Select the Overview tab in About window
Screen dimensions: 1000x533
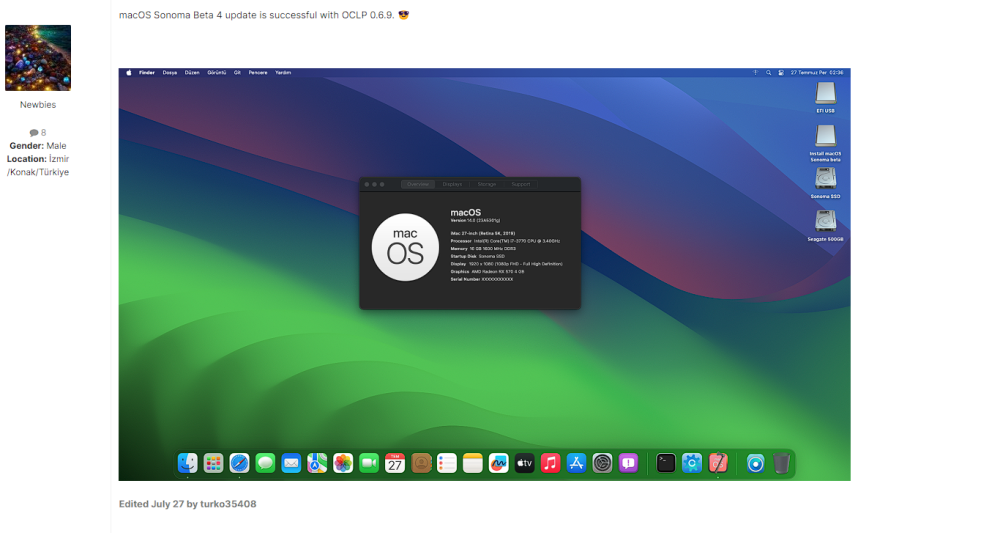[418, 184]
